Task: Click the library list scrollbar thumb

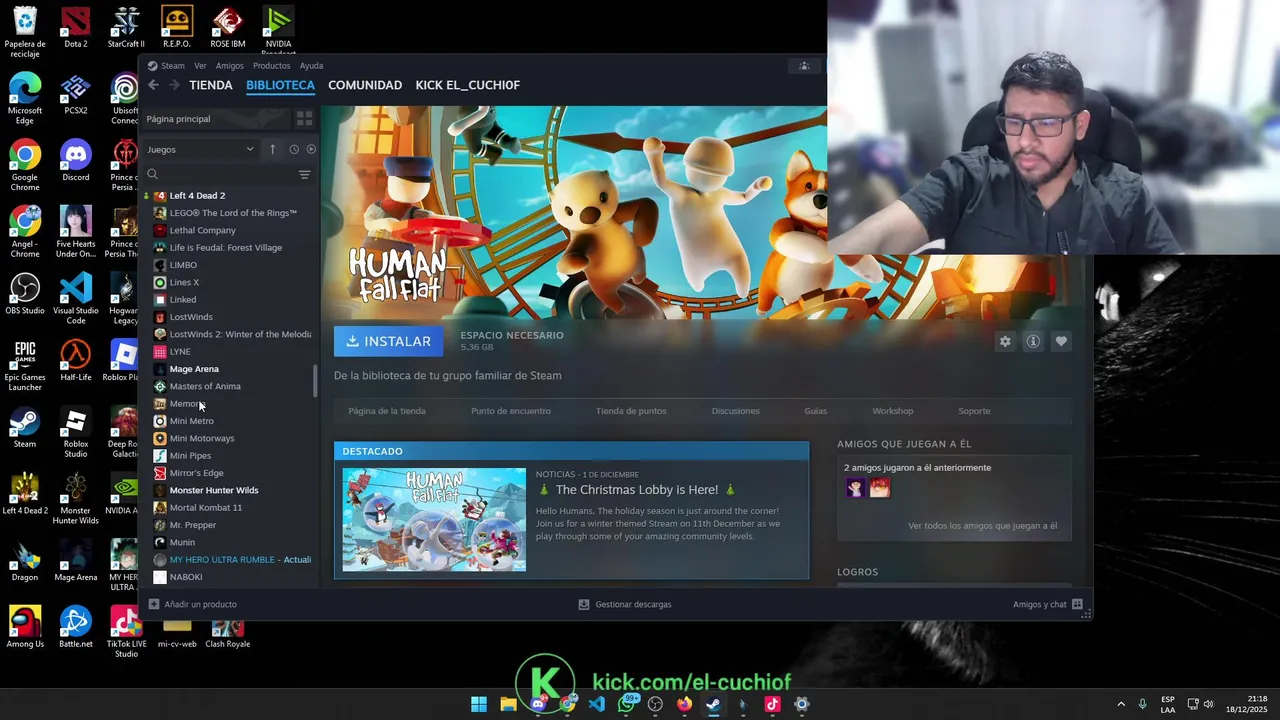Action: 316,380
